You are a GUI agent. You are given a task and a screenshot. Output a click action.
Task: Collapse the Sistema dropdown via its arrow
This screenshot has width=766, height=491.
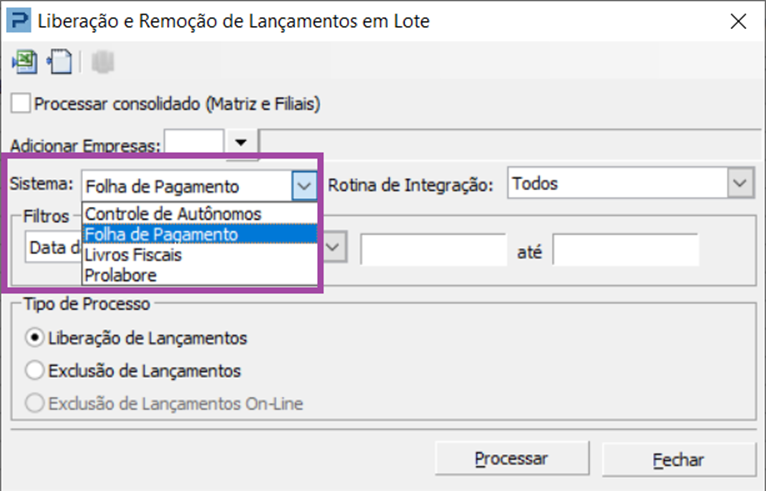(304, 186)
